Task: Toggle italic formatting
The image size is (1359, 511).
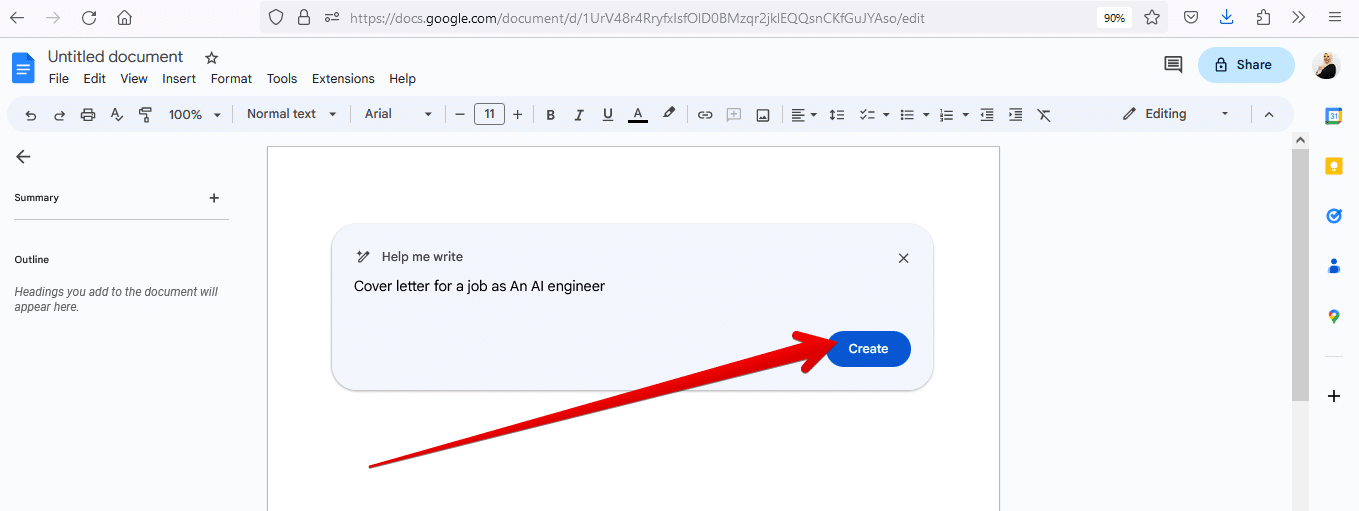Action: pyautogui.click(x=579, y=115)
